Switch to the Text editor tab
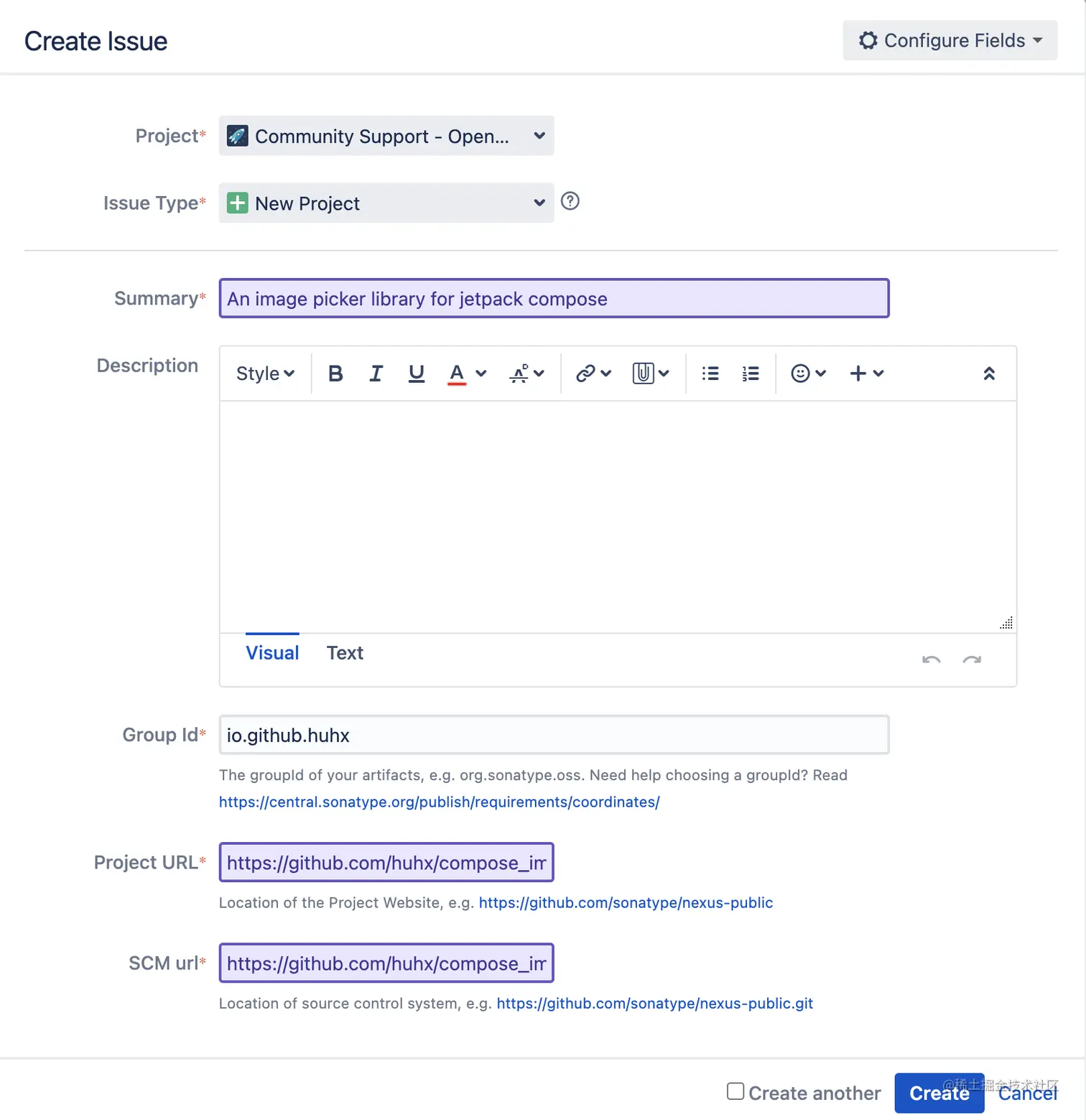This screenshot has height=1120, width=1086. coord(345,653)
